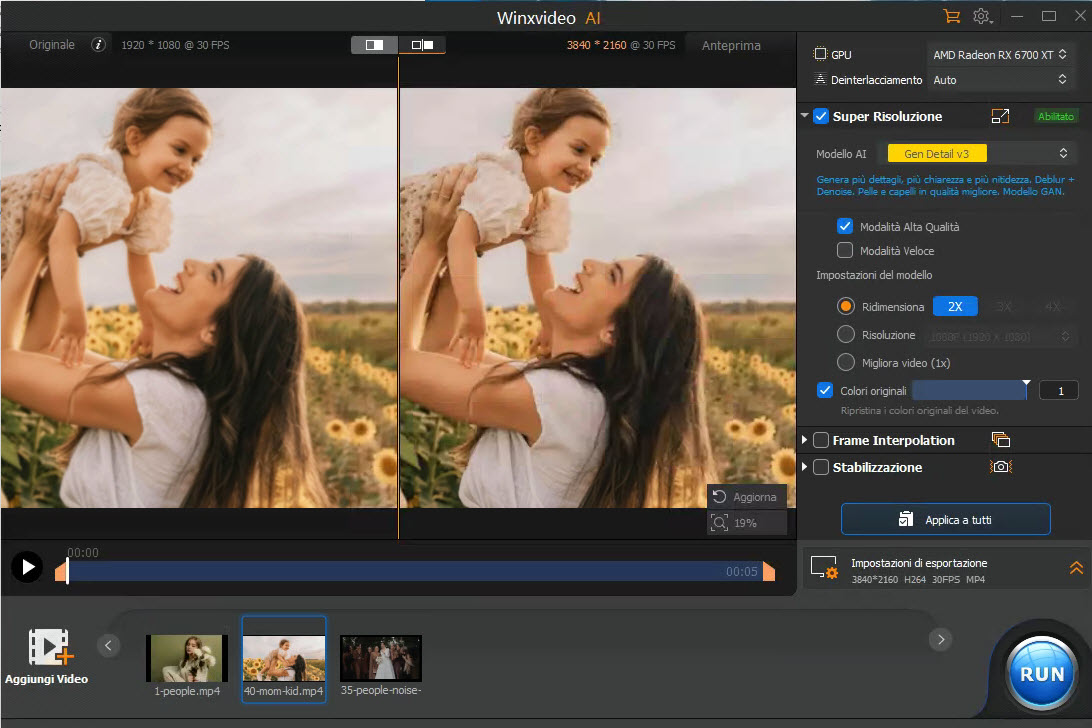Screen dimensions: 1092x728
Task: Click the Super Risoluzione upscale icon
Action: pyautogui.click(x=1000, y=116)
